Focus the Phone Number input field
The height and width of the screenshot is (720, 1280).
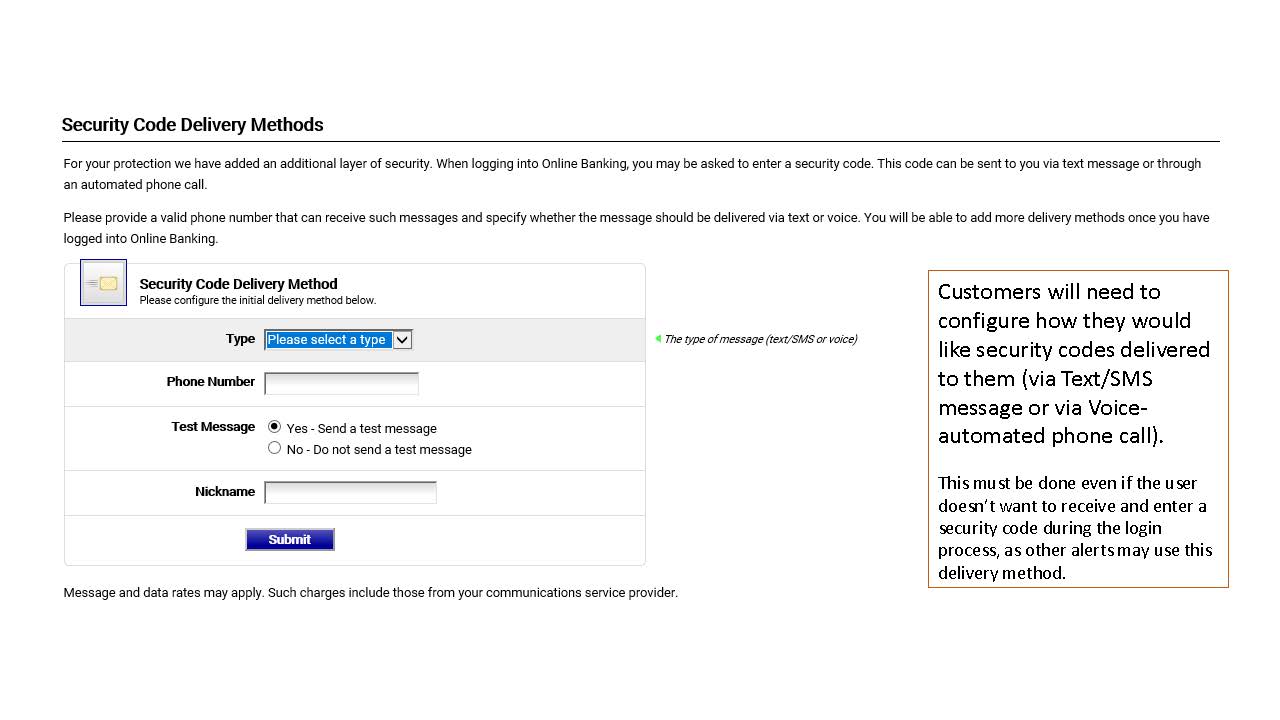pyautogui.click(x=341, y=383)
